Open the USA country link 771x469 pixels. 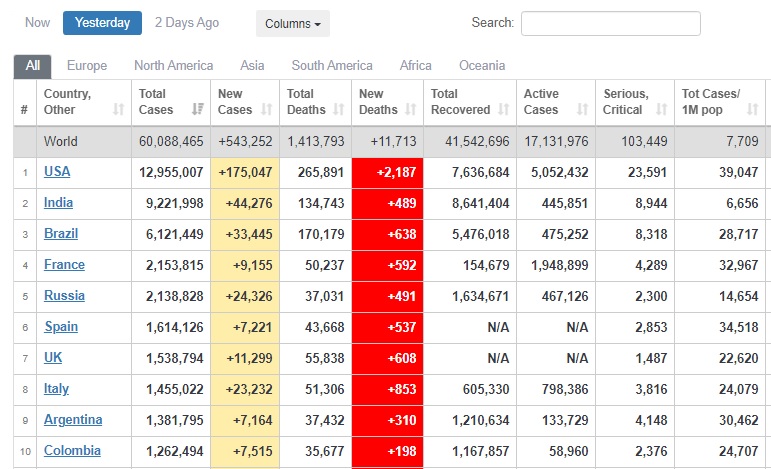pos(57,172)
